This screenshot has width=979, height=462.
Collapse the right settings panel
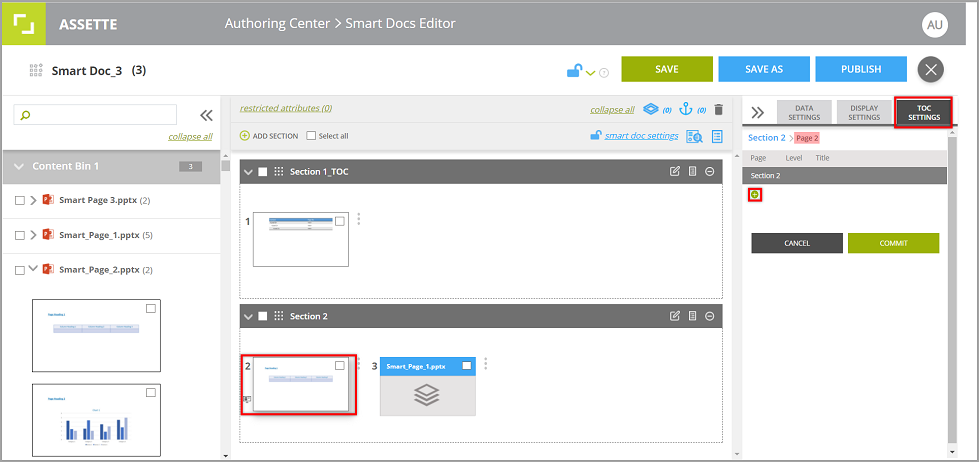point(757,112)
